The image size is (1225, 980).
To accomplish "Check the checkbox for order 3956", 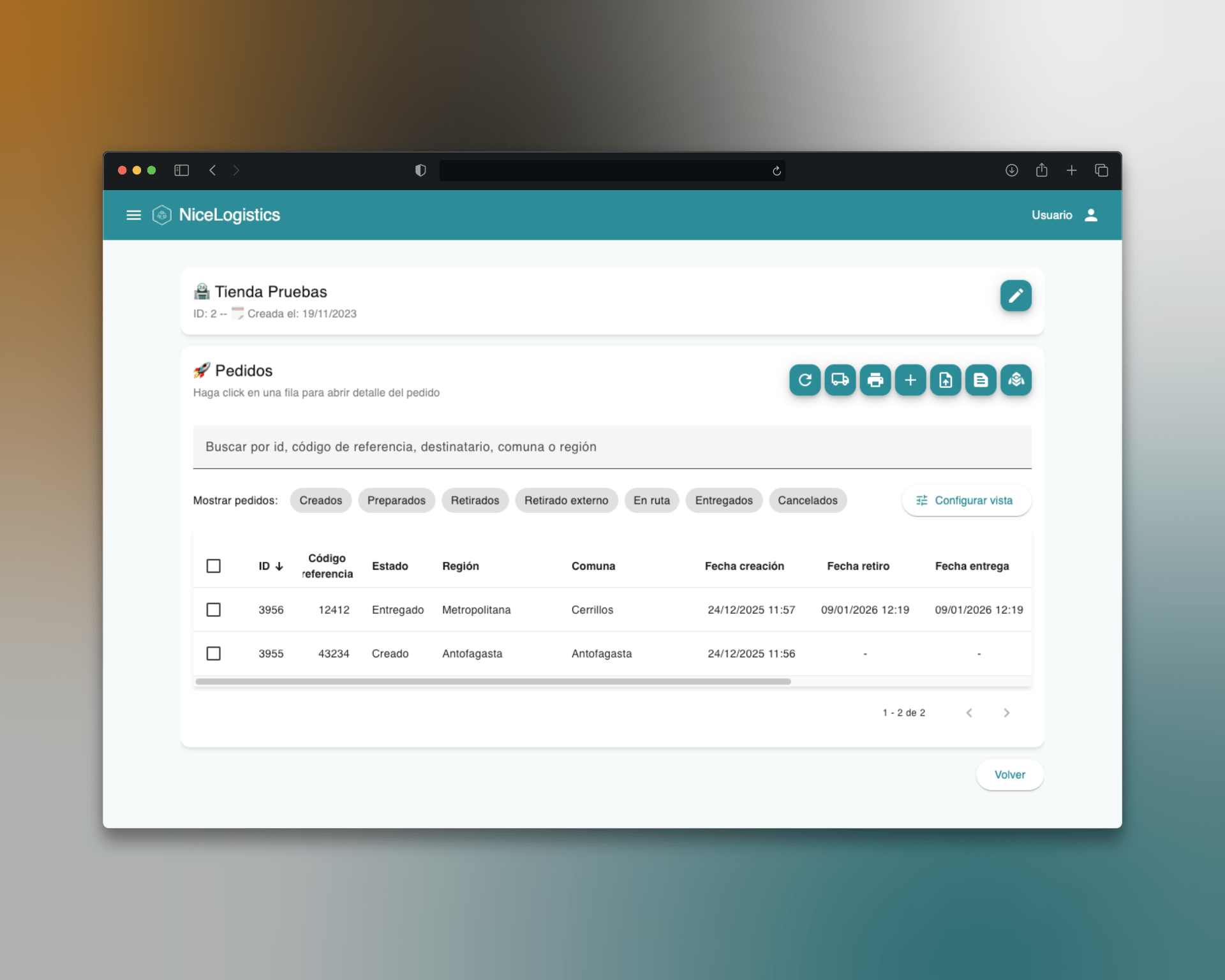I will [214, 610].
